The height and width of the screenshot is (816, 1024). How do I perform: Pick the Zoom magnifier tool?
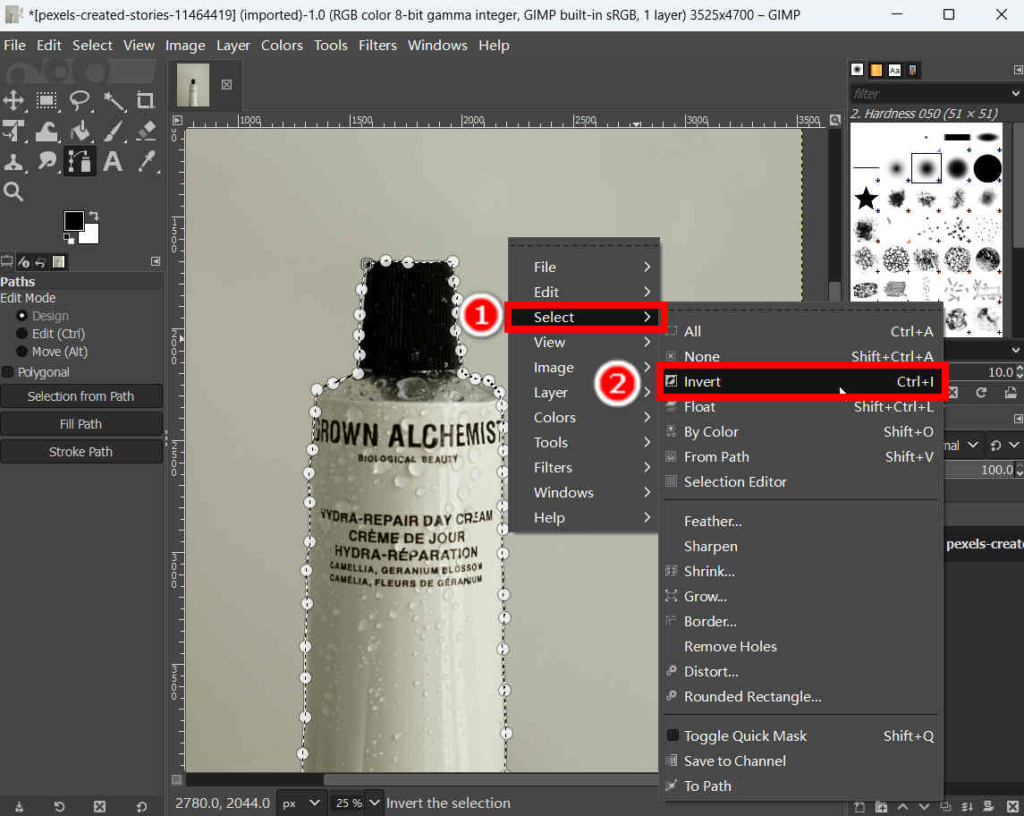point(14,191)
